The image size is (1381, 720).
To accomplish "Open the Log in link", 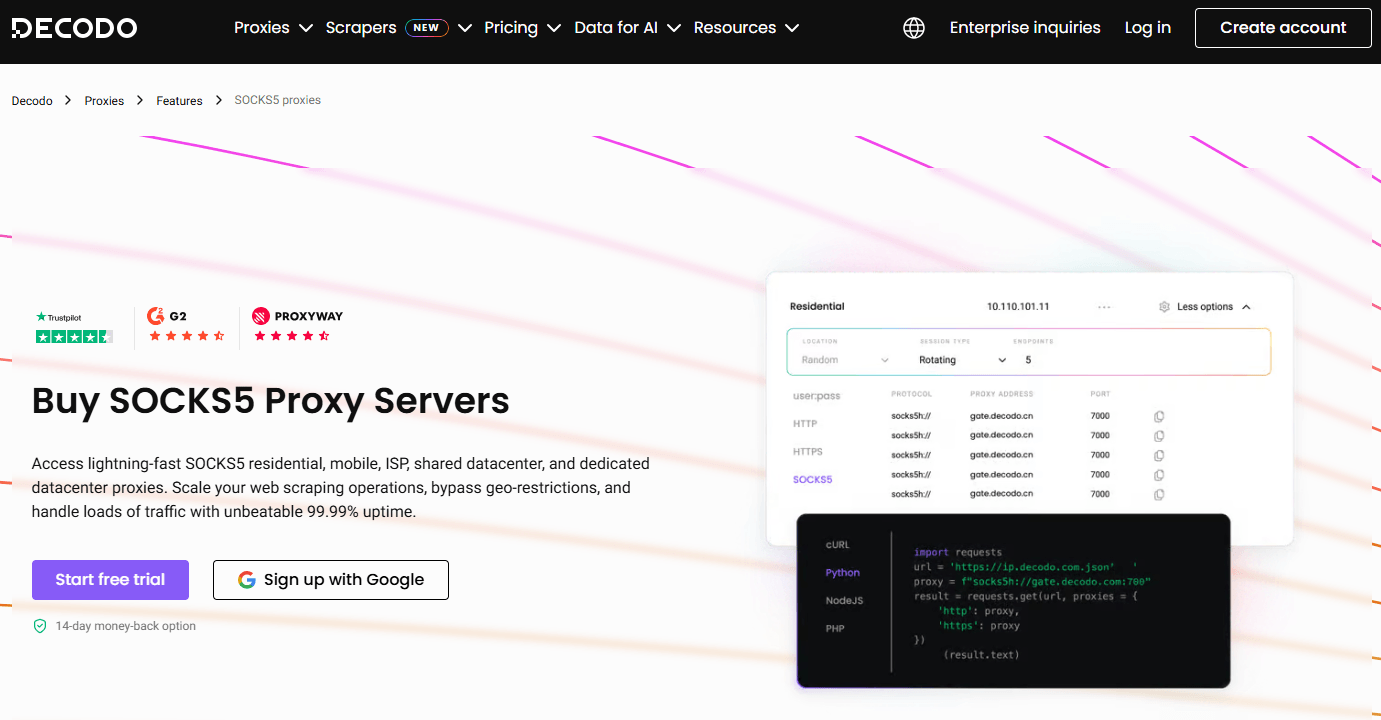I will tap(1147, 28).
